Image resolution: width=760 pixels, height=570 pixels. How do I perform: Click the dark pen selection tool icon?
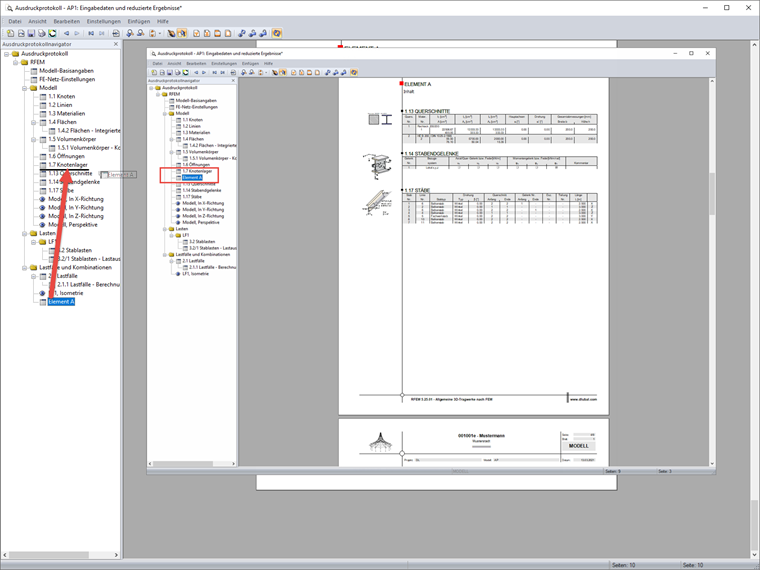coord(171,33)
